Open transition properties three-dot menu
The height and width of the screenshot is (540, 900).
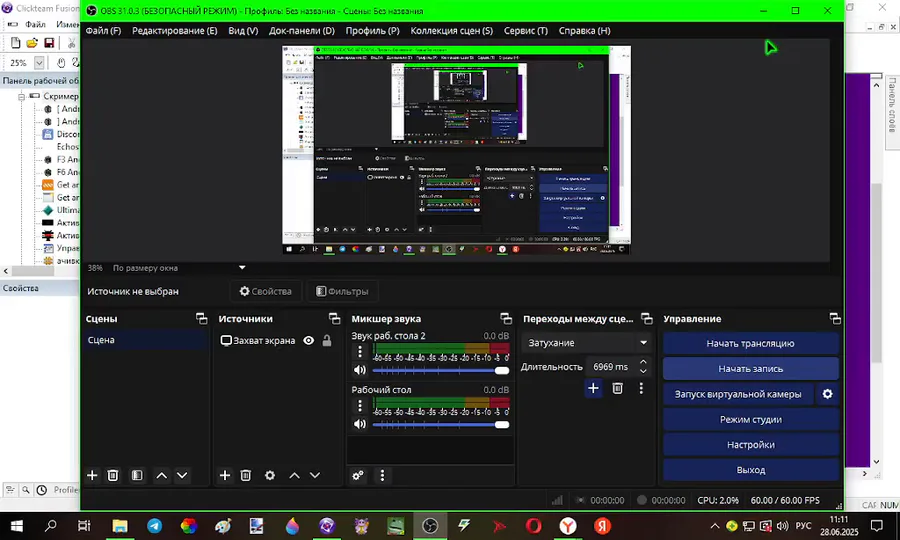[641, 389]
